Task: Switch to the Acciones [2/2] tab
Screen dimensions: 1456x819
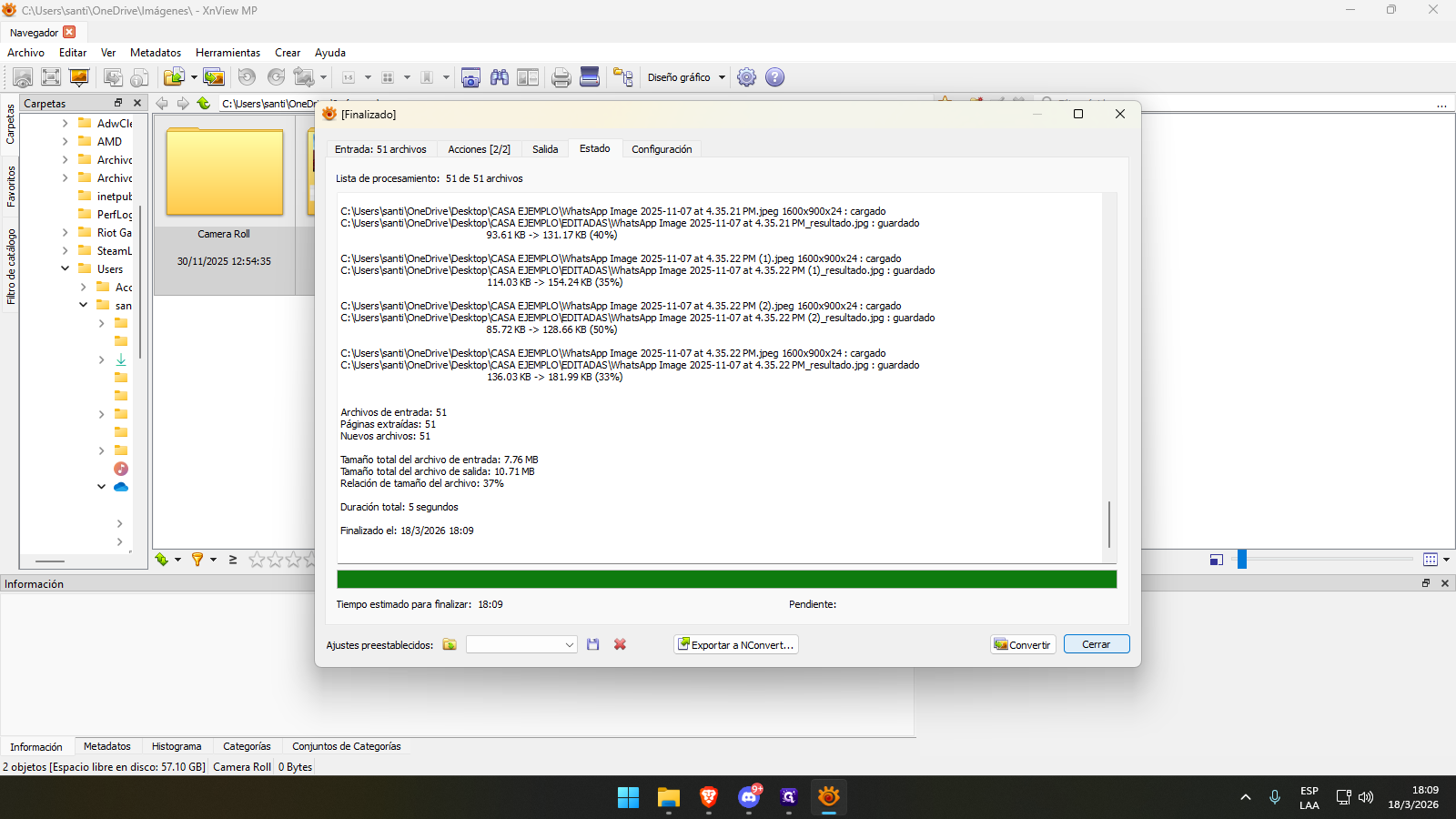Action: [479, 149]
